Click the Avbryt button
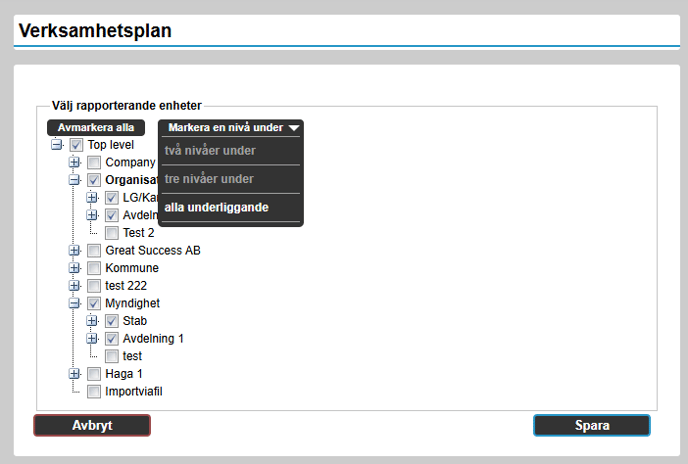The height and width of the screenshot is (464, 688). (x=92, y=425)
